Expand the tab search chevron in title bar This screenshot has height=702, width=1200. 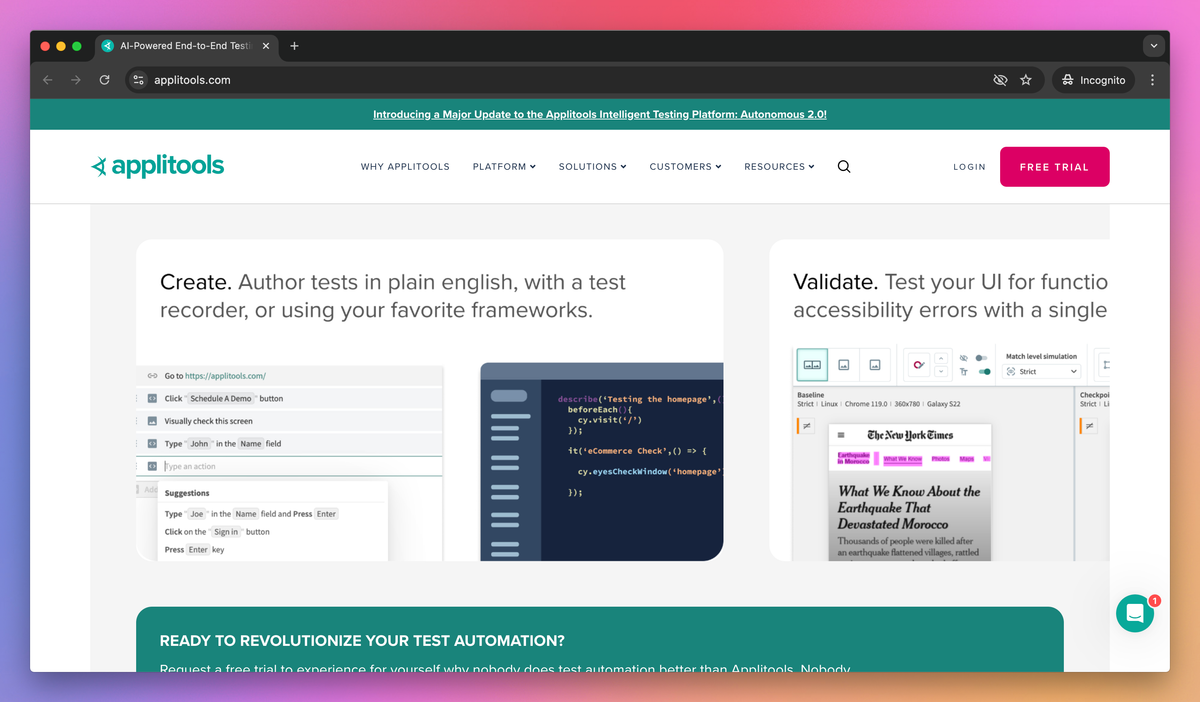click(x=1154, y=46)
